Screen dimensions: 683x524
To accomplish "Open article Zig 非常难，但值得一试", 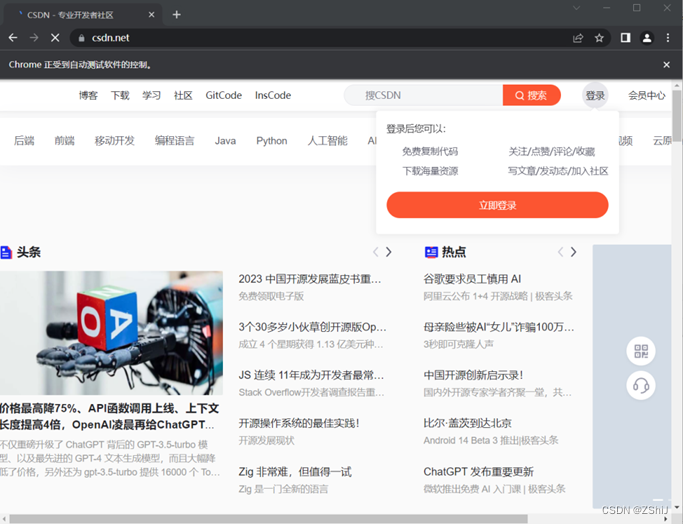I will (295, 472).
